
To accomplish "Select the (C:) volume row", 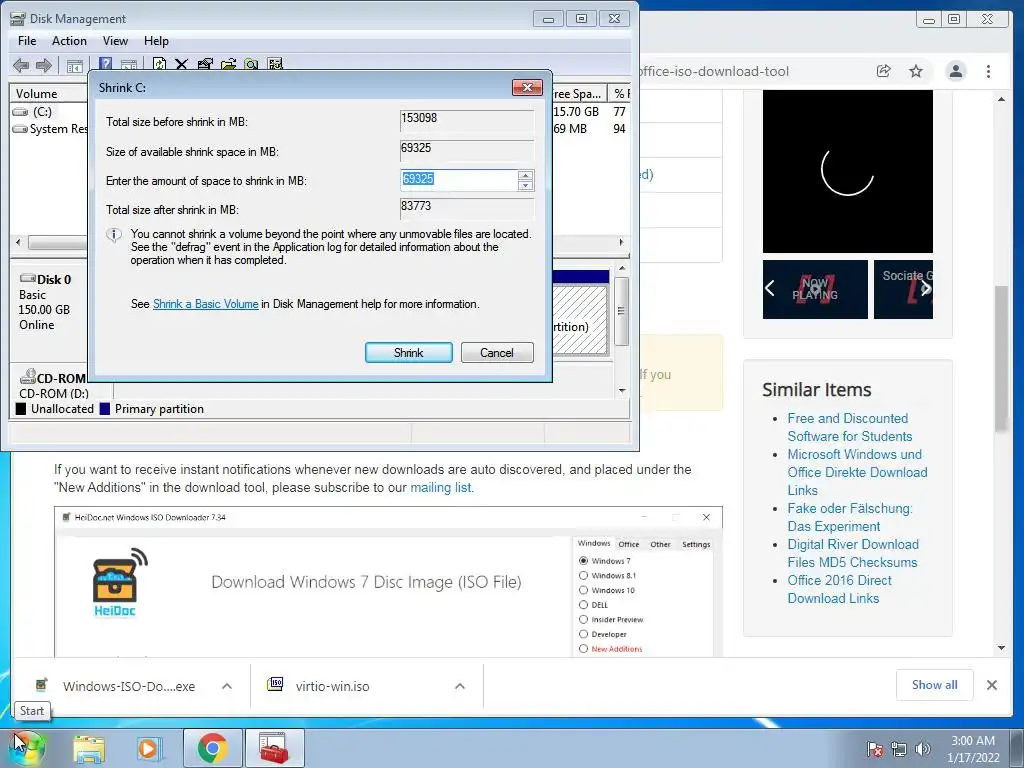I will point(42,112).
